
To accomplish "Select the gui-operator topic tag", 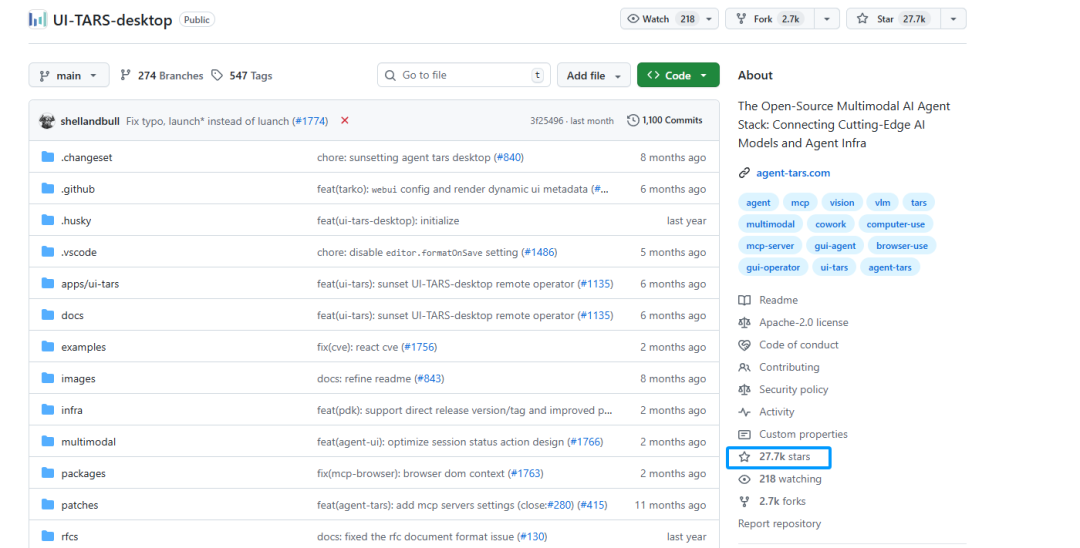I will (x=773, y=267).
